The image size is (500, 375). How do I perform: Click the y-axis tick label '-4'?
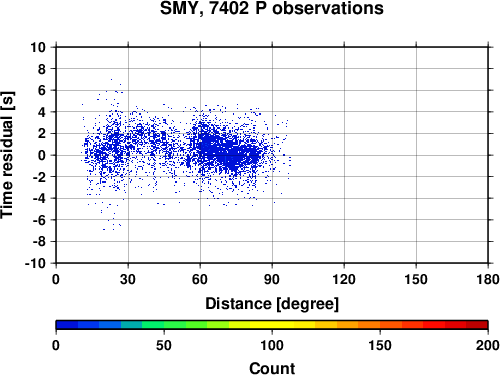(x=39, y=198)
